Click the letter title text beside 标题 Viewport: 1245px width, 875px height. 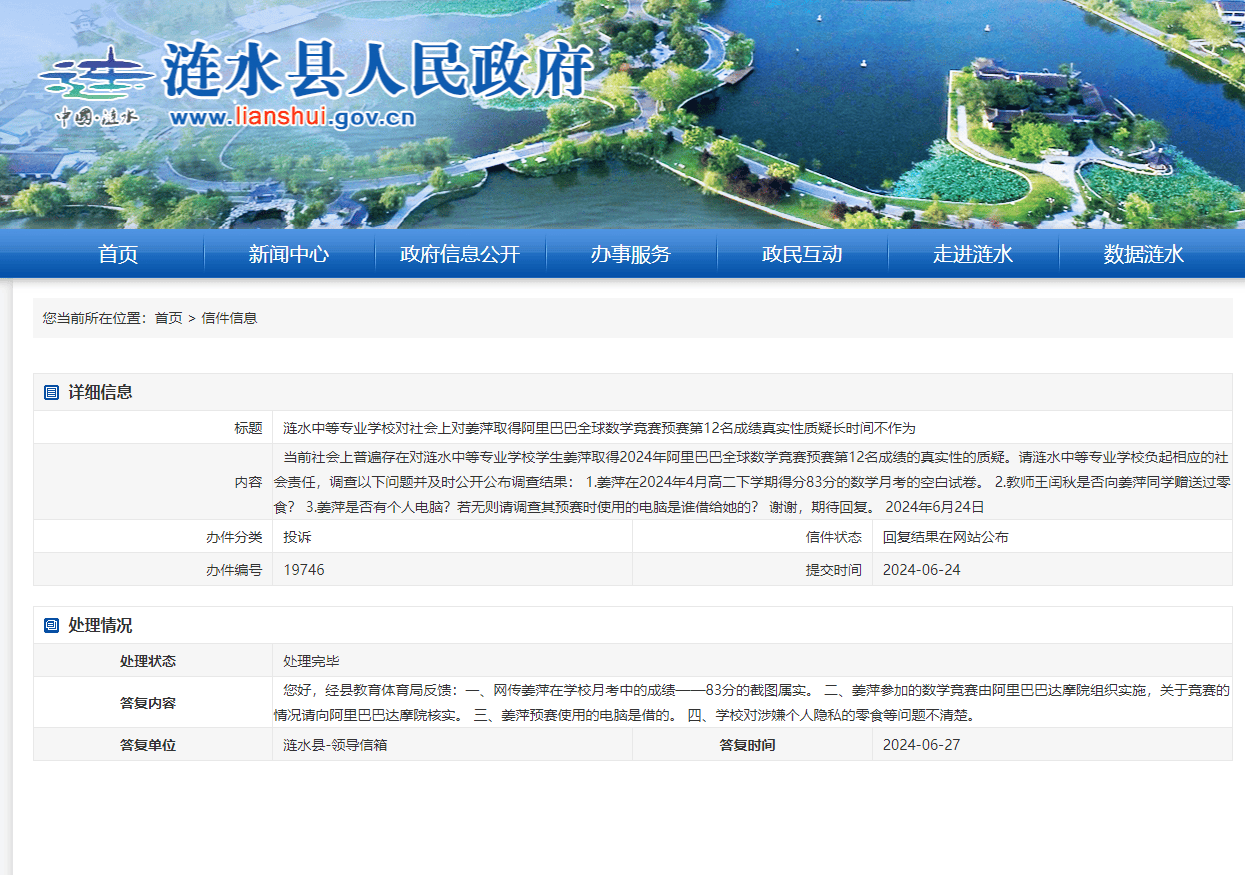click(599, 428)
